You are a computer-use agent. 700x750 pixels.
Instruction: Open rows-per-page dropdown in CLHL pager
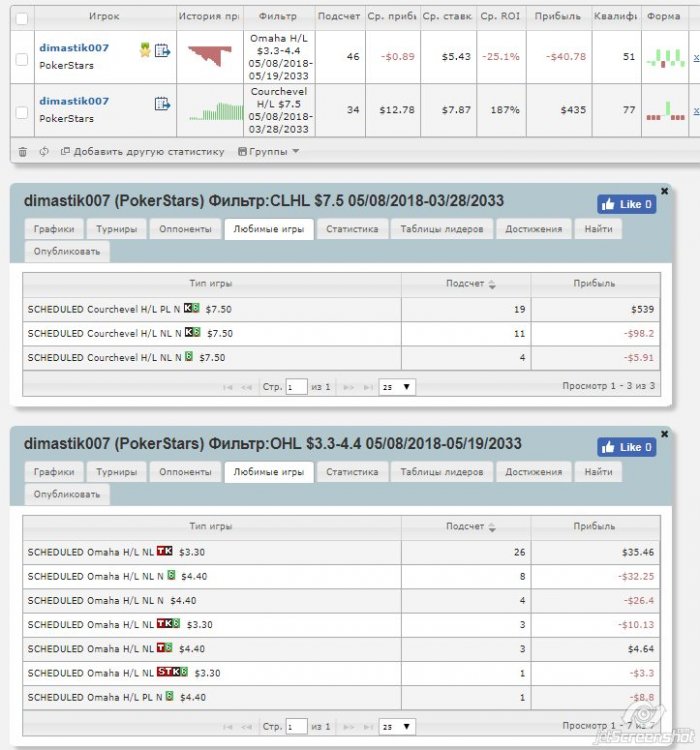397,387
